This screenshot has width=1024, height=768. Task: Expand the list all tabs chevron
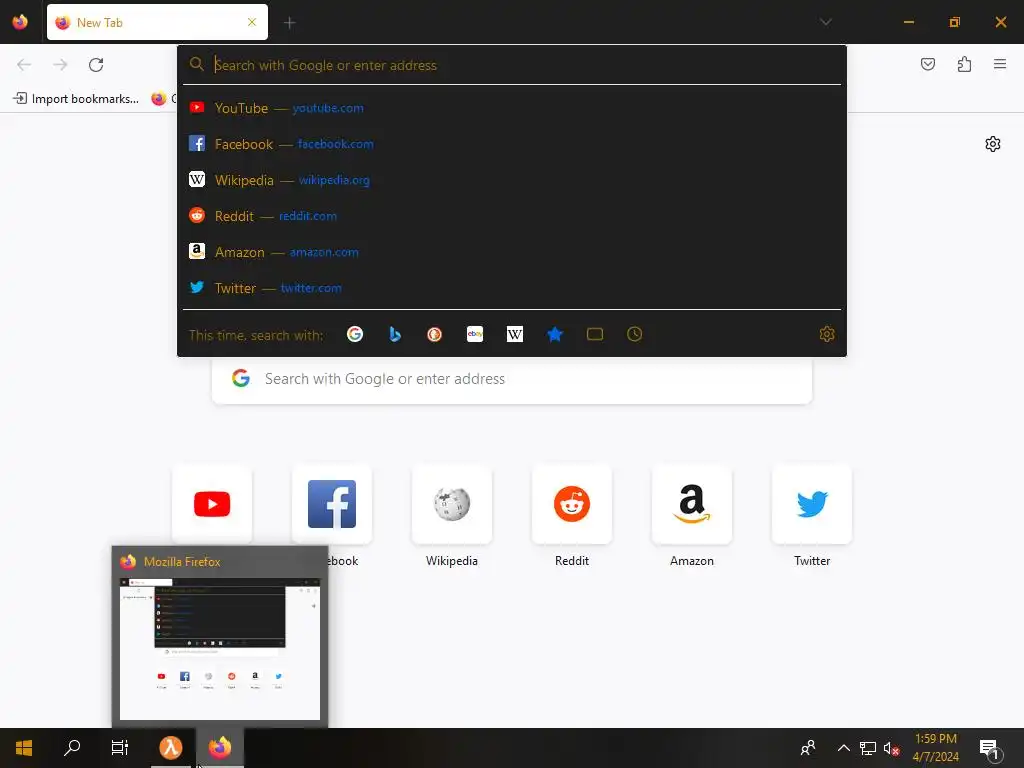[825, 22]
